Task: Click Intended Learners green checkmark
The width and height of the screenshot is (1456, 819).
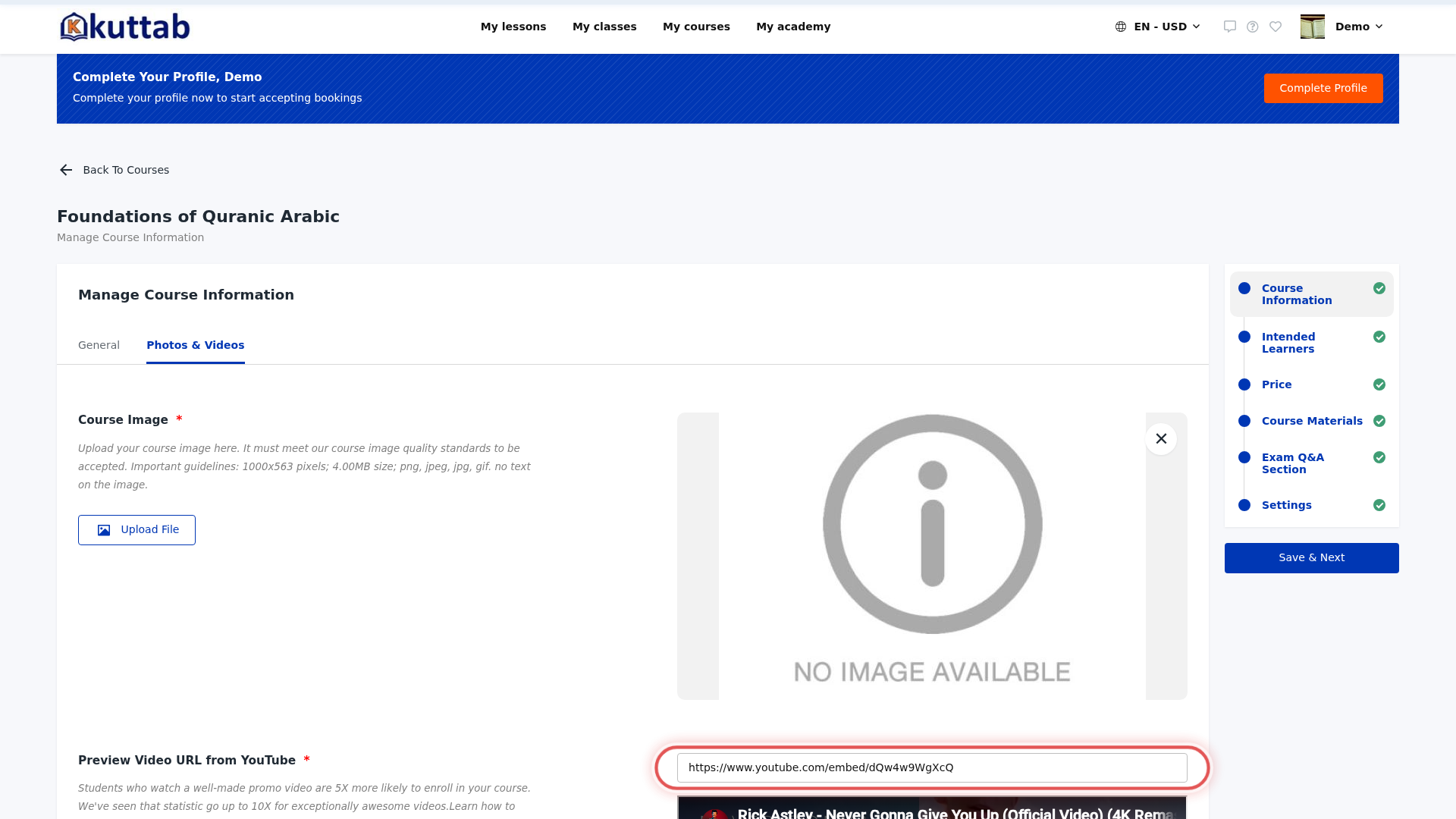Action: [x=1379, y=337]
